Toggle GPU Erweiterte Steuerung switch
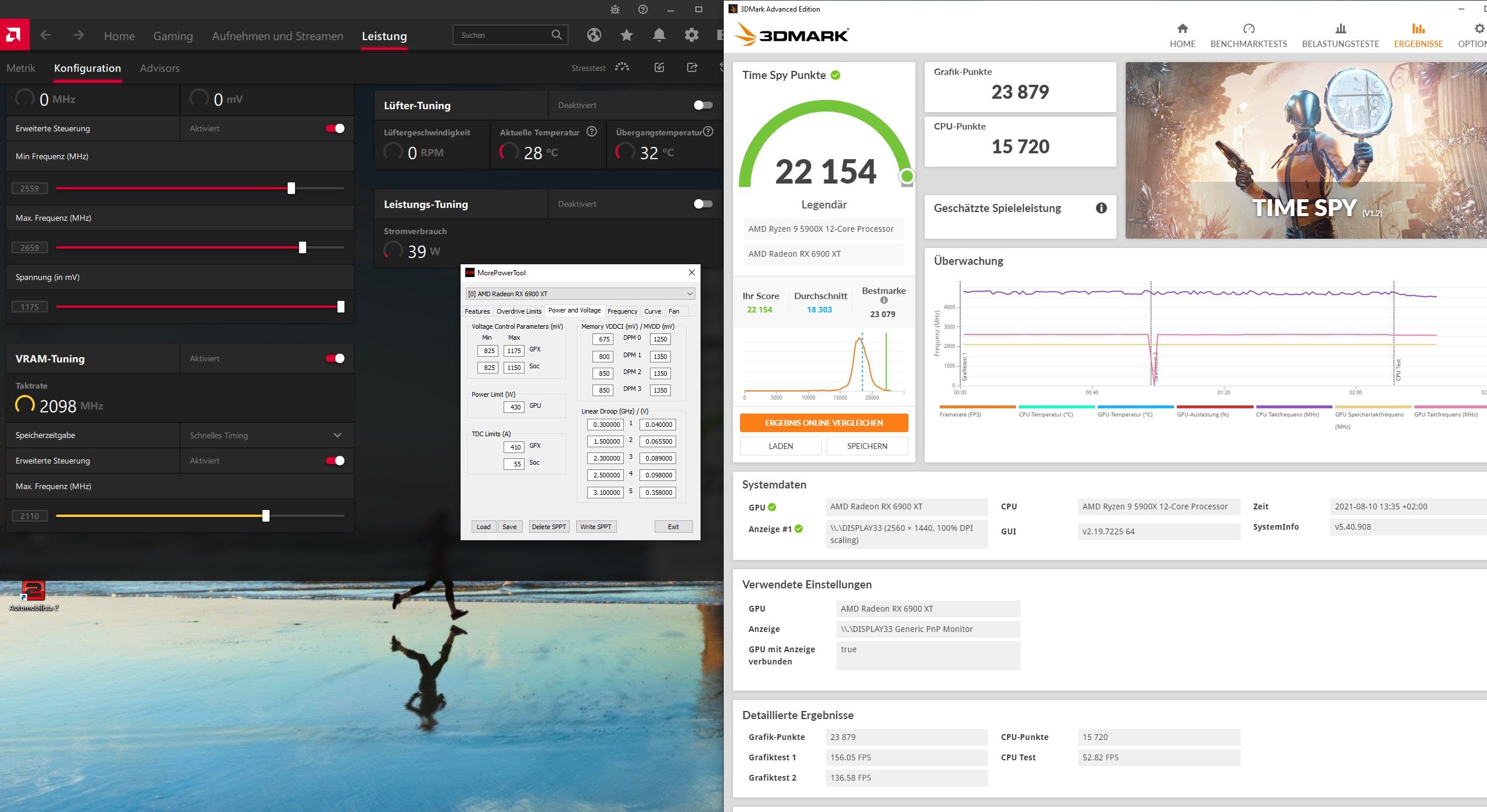 [335, 128]
